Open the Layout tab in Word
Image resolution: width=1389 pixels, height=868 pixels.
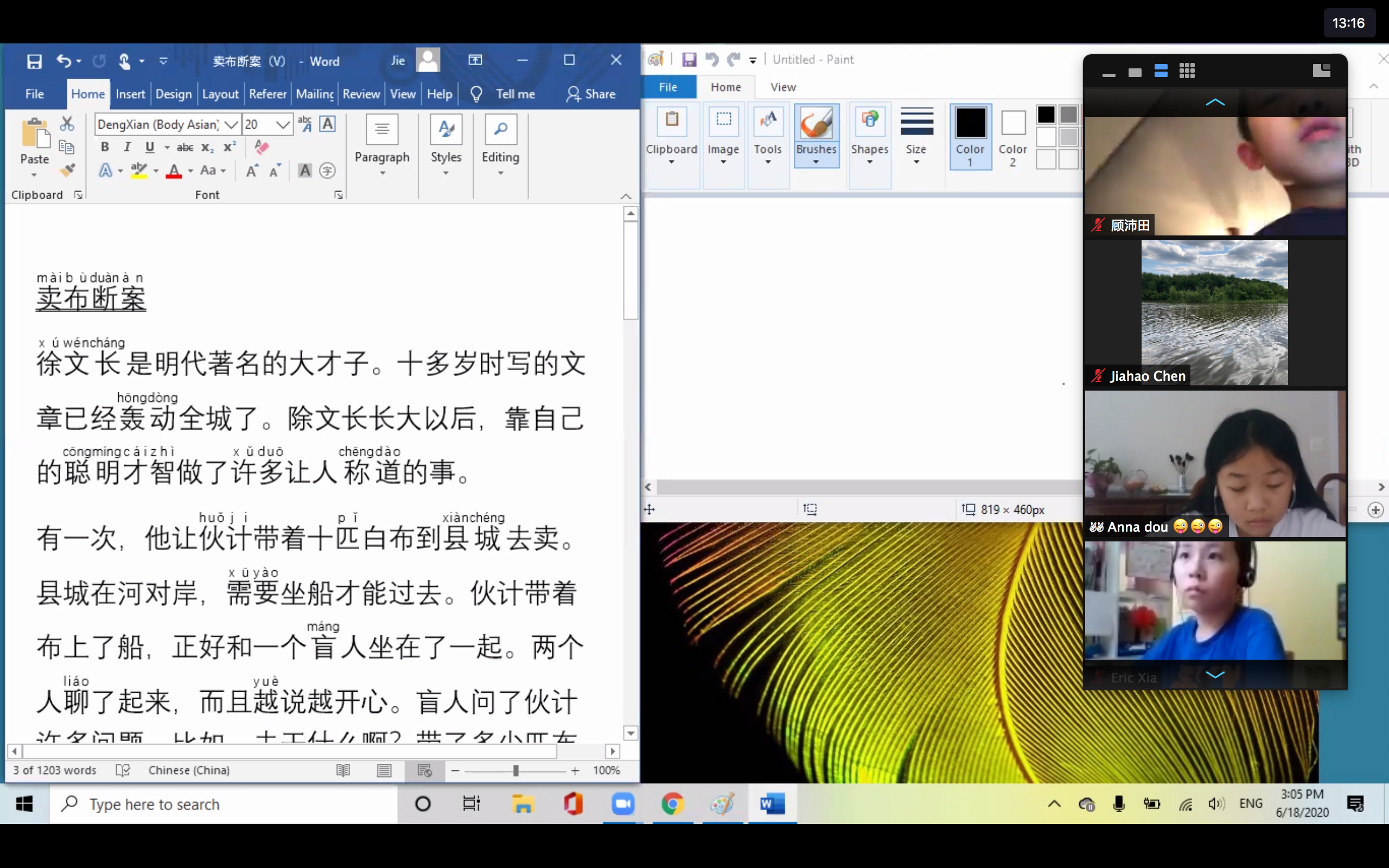[x=220, y=93]
